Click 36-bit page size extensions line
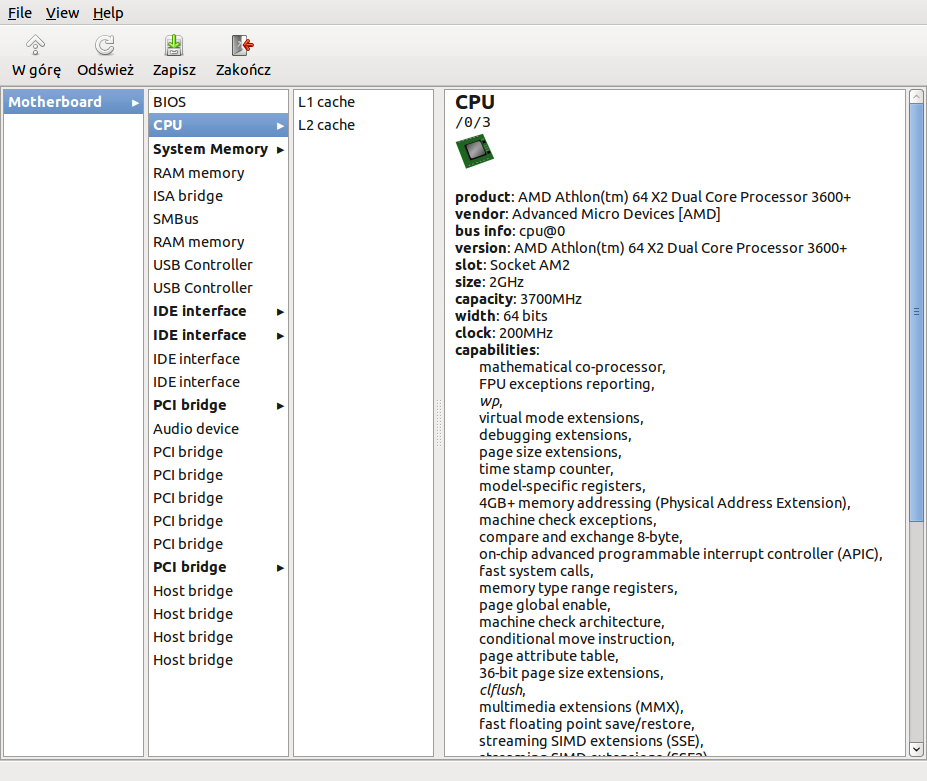 [x=571, y=673]
